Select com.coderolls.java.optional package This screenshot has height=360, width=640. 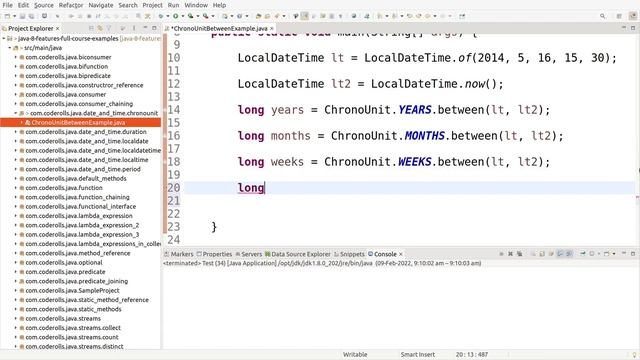[x=64, y=262]
